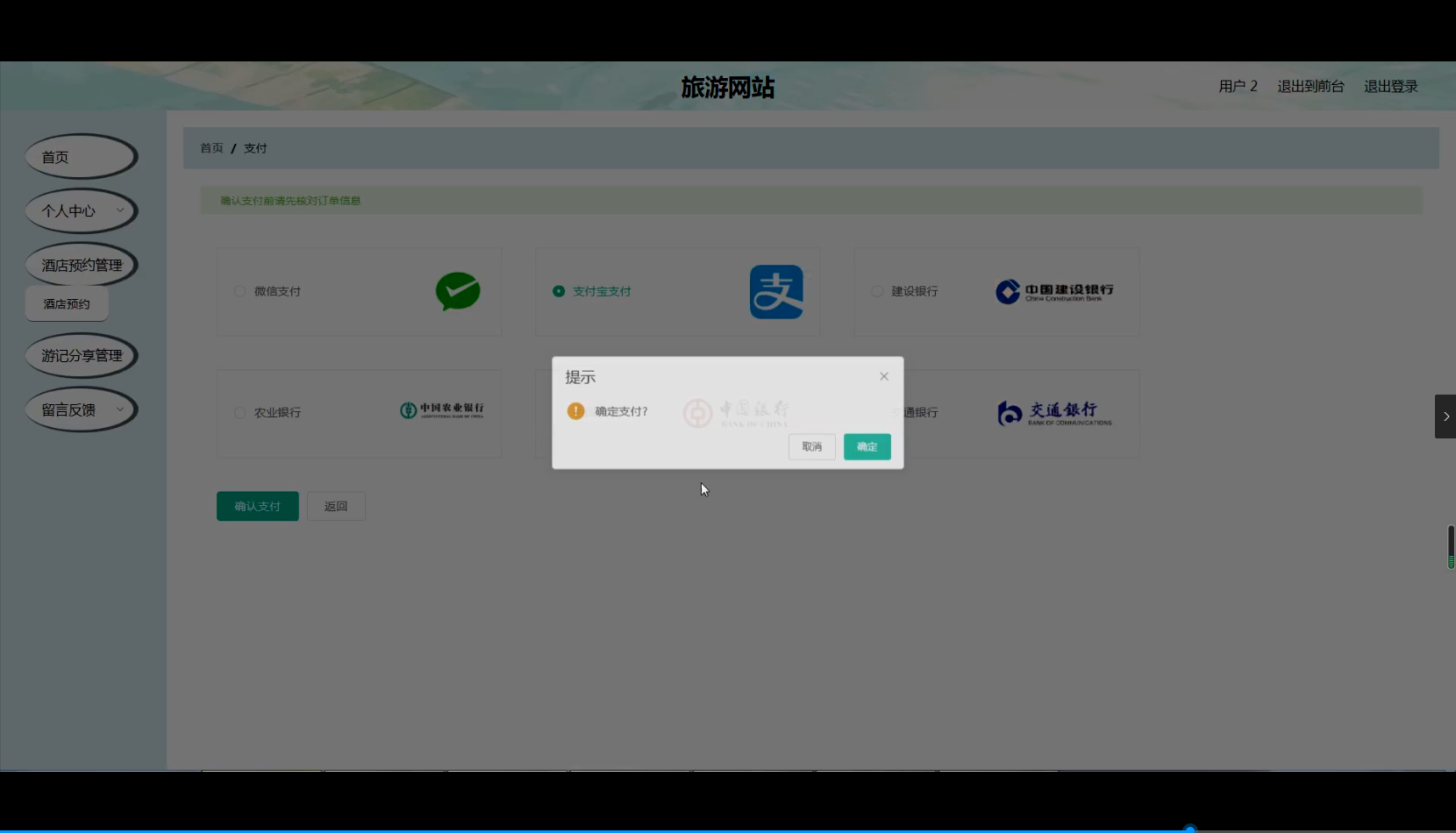Open the 留言反馈 sidebar menu
This screenshot has width=1456, height=833.
tap(82, 409)
